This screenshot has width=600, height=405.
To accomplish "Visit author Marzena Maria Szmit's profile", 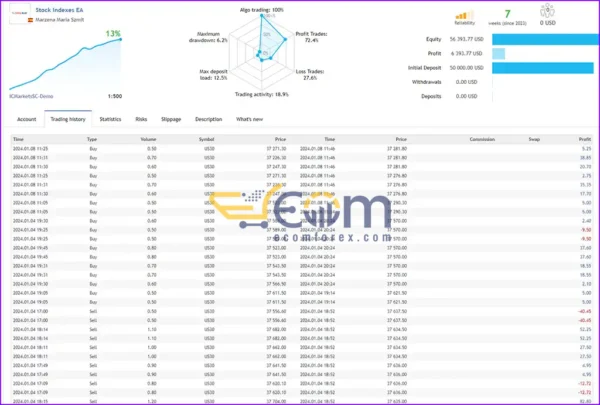I will [x=58, y=21].
